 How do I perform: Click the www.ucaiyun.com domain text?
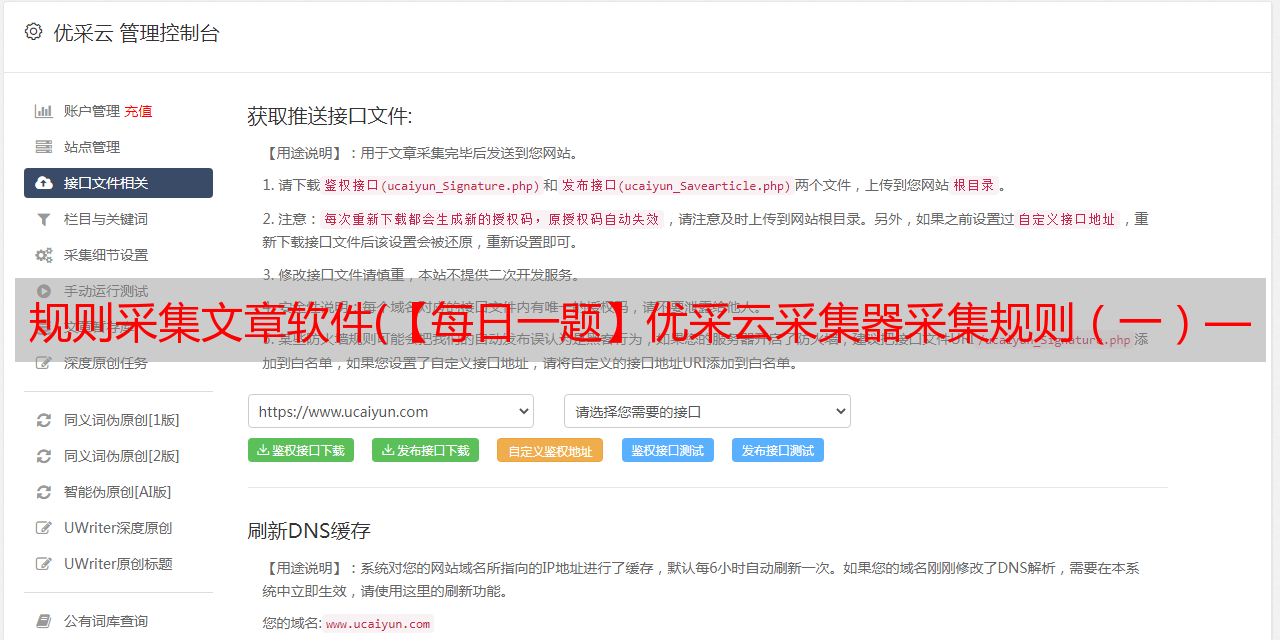tap(378, 624)
